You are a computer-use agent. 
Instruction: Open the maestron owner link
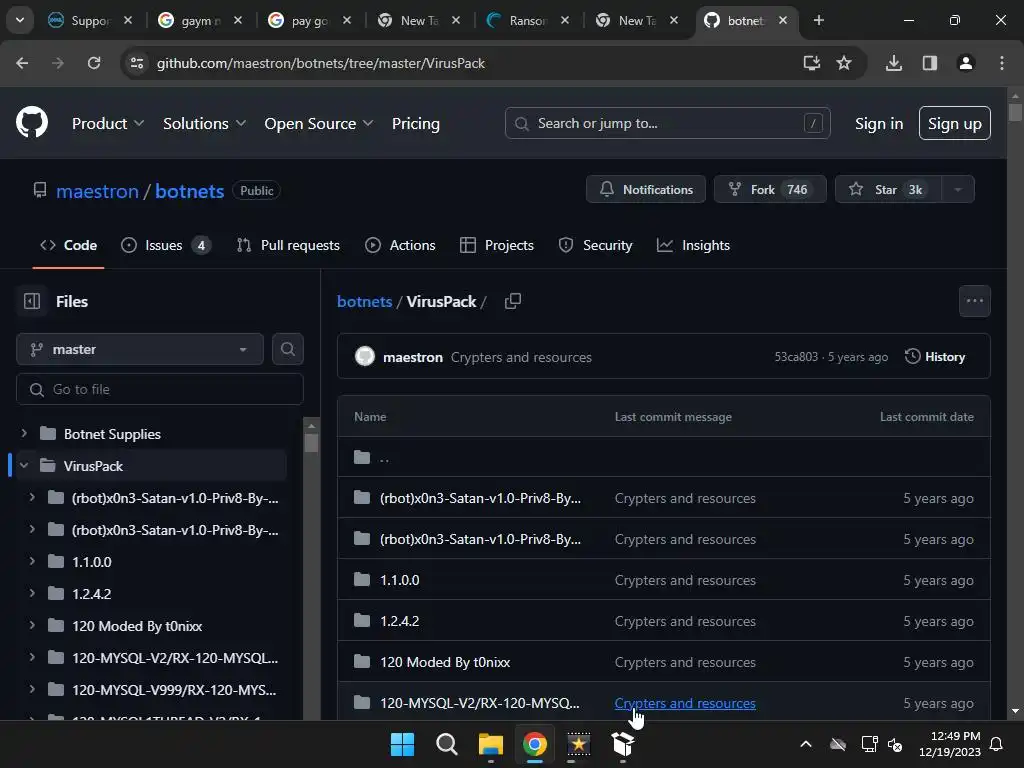click(97, 191)
